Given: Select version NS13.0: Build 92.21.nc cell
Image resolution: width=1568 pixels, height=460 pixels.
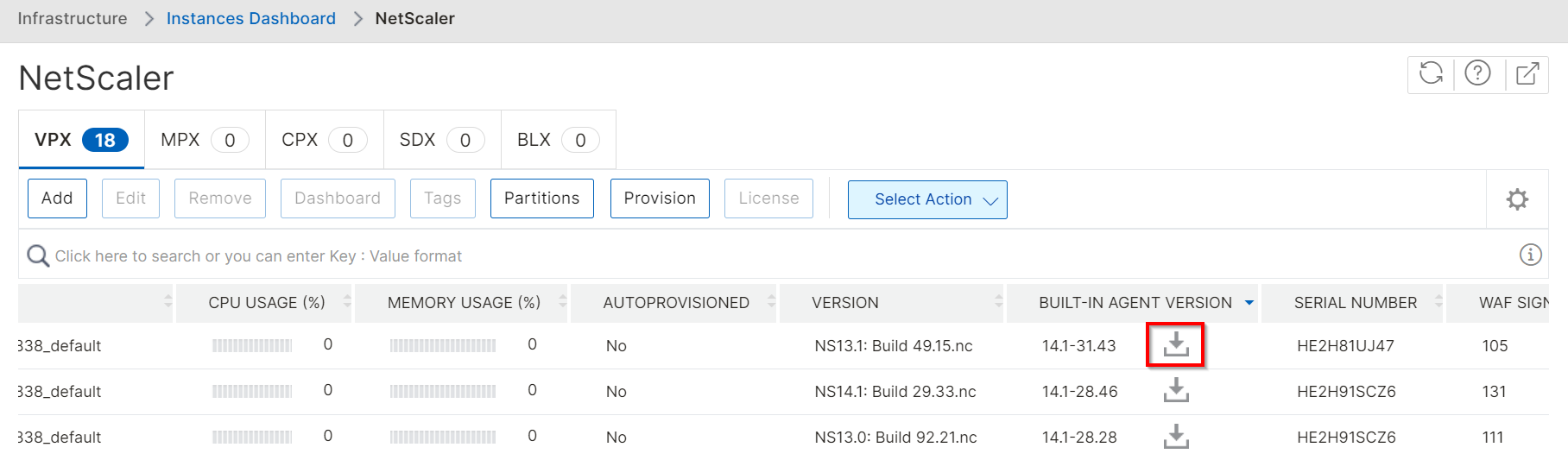Looking at the screenshot, I should tap(895, 437).
